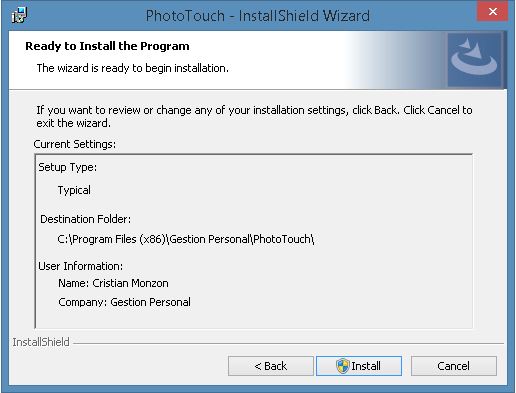Click the UAC shield icon on Install
This screenshot has height=393, width=516.
[x=342, y=366]
